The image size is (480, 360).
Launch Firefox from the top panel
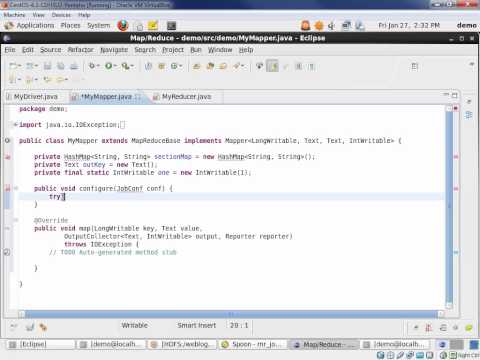pyautogui.click(x=123, y=25)
